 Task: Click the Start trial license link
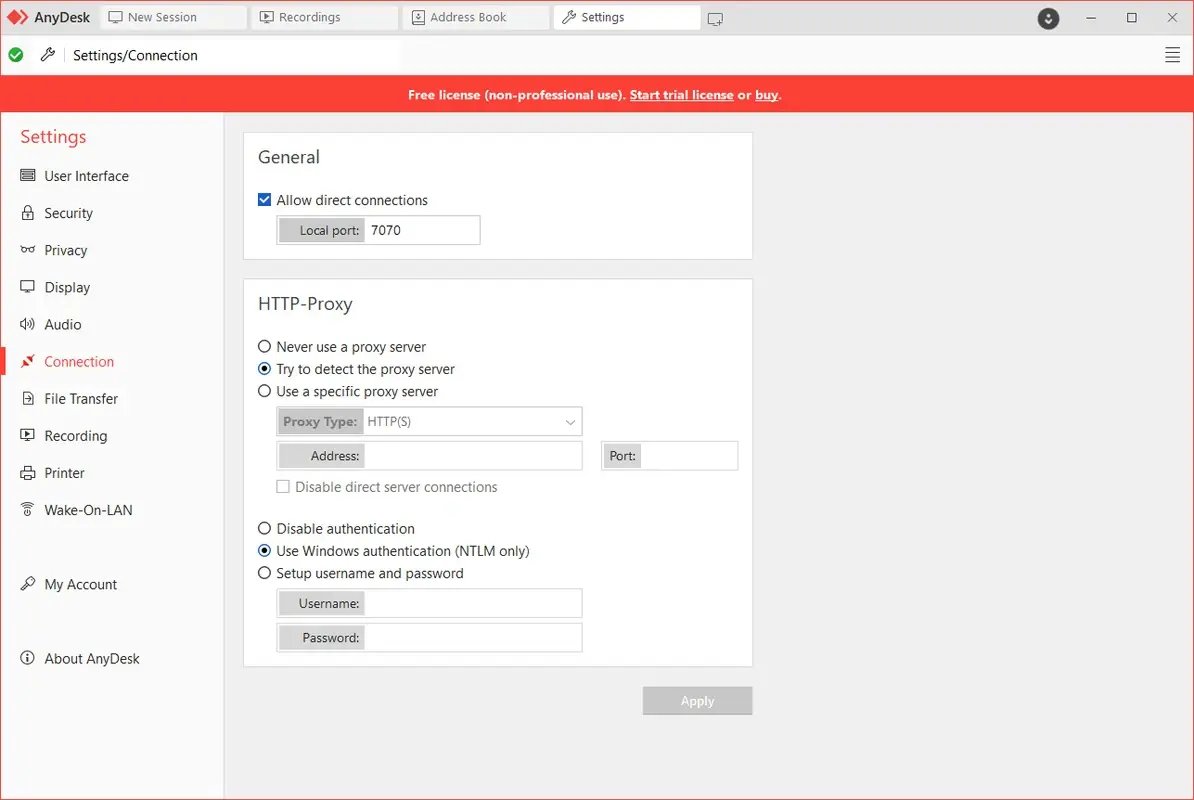(x=681, y=95)
